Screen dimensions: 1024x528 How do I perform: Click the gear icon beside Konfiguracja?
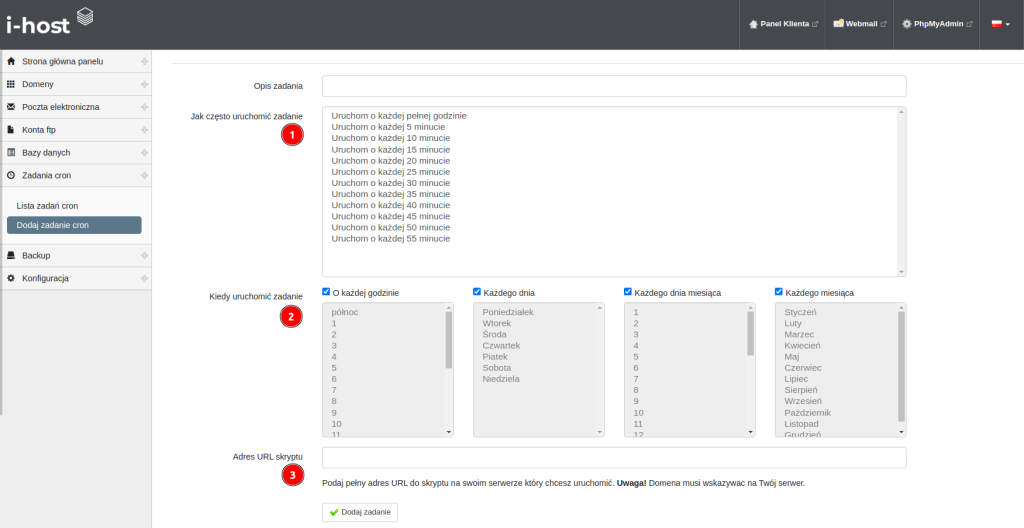tap(11, 278)
